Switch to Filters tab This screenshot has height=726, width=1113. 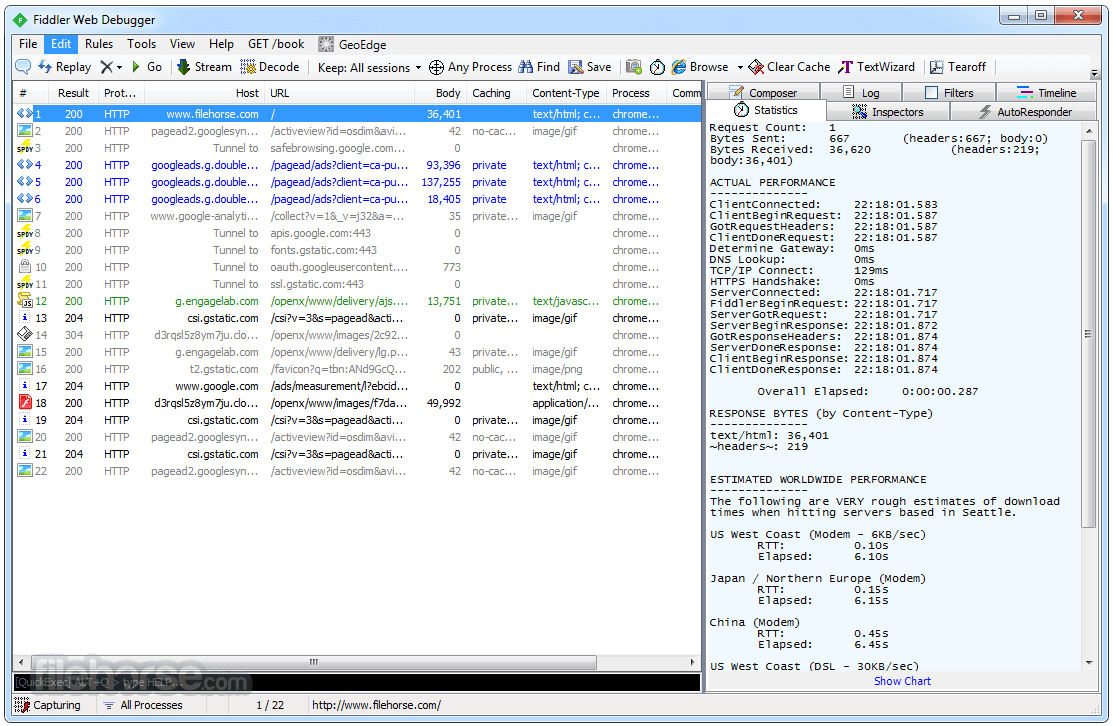(949, 92)
